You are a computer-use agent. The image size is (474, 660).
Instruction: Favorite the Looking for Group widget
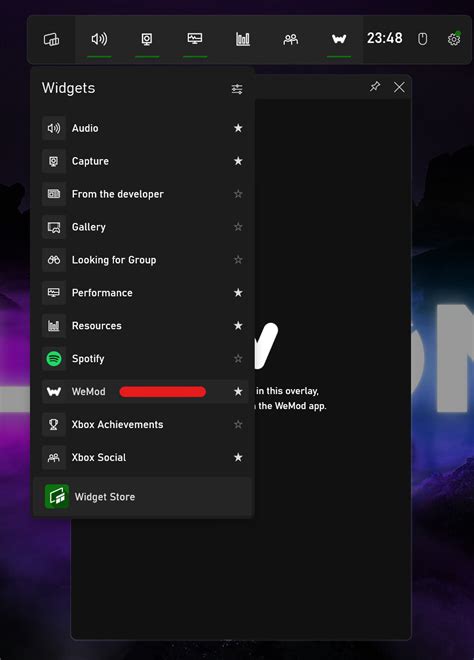coord(238,260)
